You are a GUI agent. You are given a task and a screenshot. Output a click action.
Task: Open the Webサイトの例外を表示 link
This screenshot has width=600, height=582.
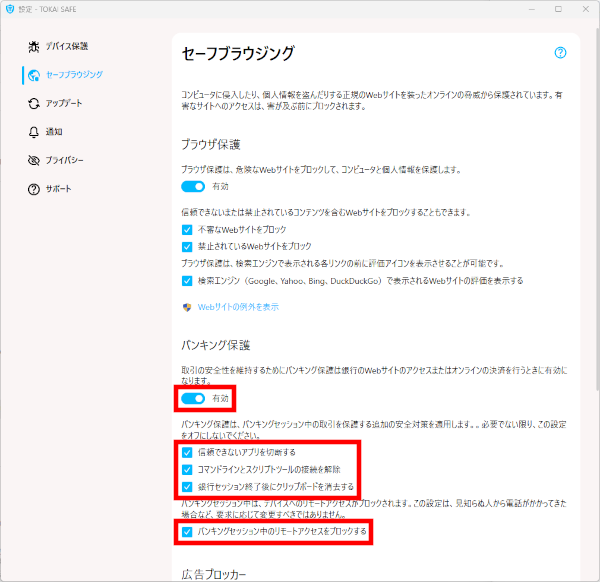238,307
